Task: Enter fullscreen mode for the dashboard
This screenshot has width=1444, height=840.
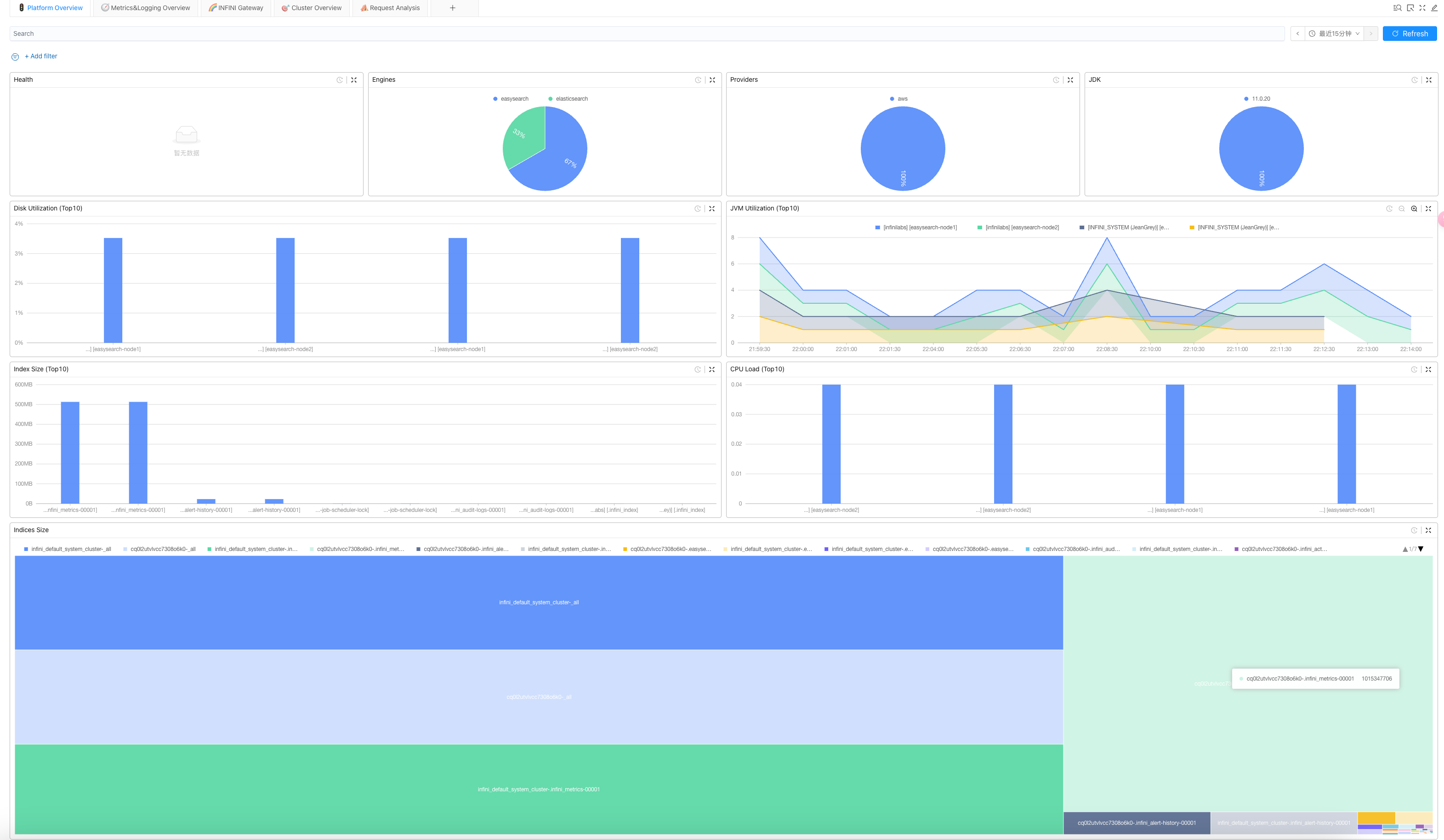Action: click(x=1422, y=8)
